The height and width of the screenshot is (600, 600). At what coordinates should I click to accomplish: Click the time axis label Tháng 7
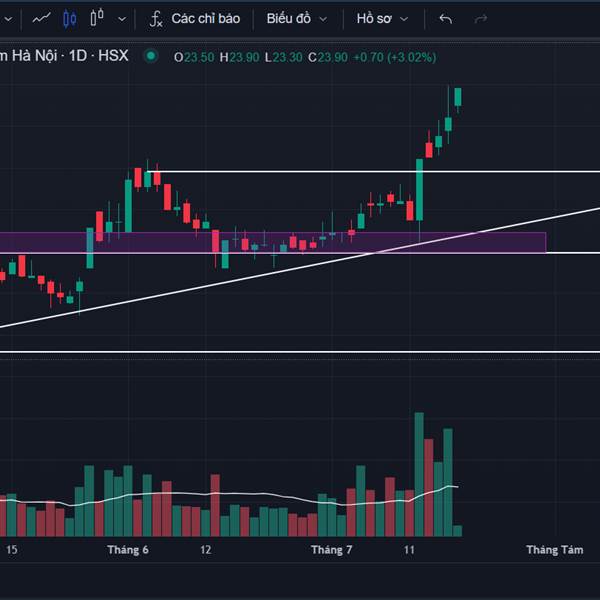point(331,550)
